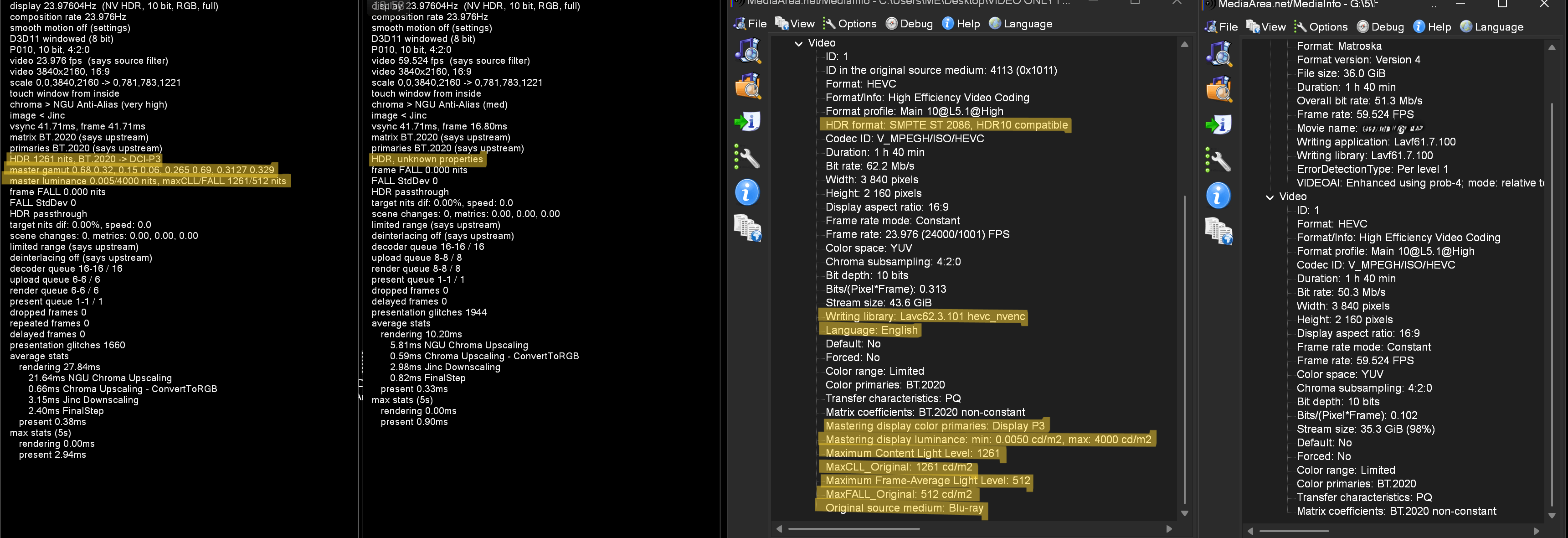
Task: Click the Export icon in right MediaInfo sidebar
Action: [1218, 124]
